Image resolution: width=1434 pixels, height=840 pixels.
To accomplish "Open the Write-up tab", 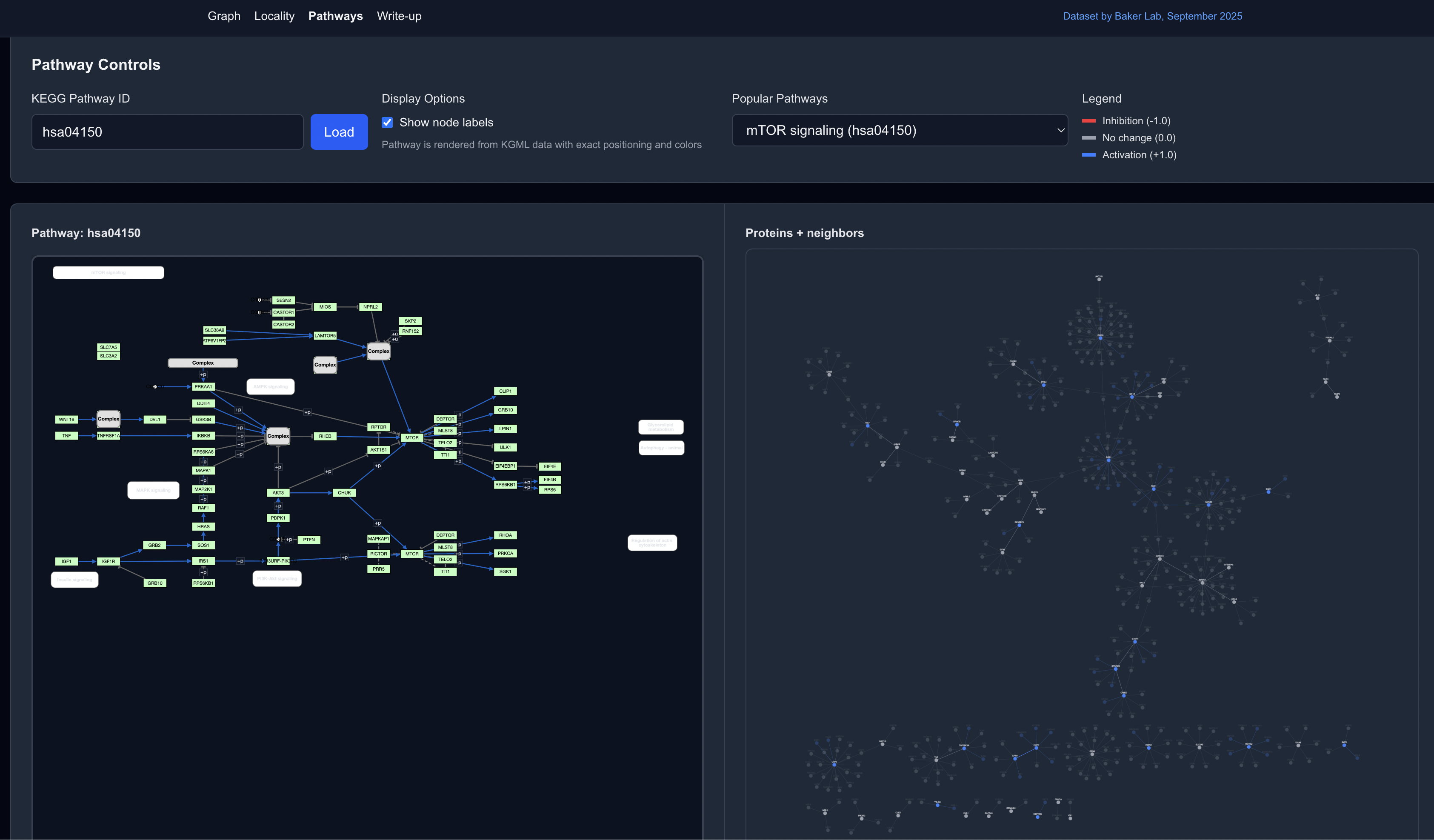I will [399, 16].
